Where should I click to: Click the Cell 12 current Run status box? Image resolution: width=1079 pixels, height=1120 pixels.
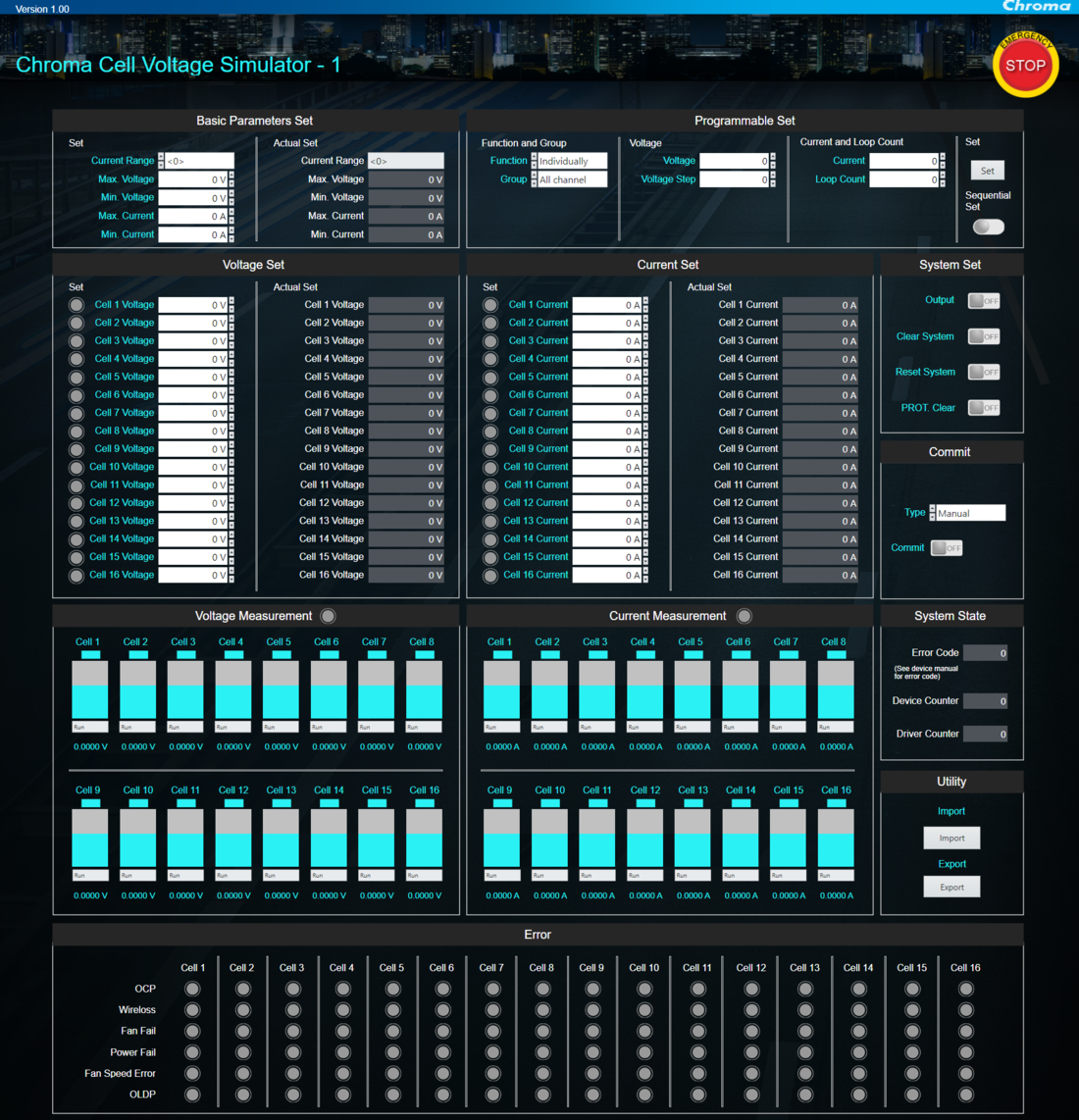tap(644, 876)
